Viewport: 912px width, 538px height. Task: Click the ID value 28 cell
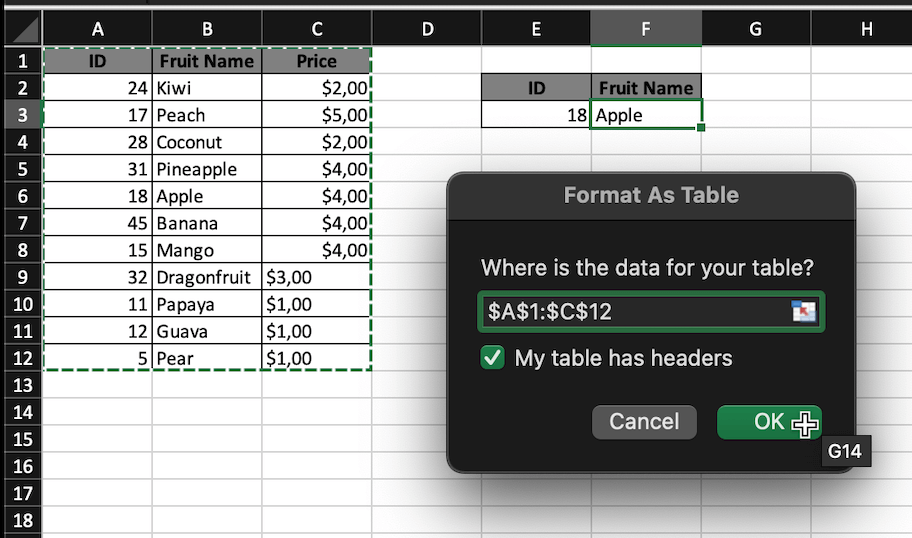point(98,142)
